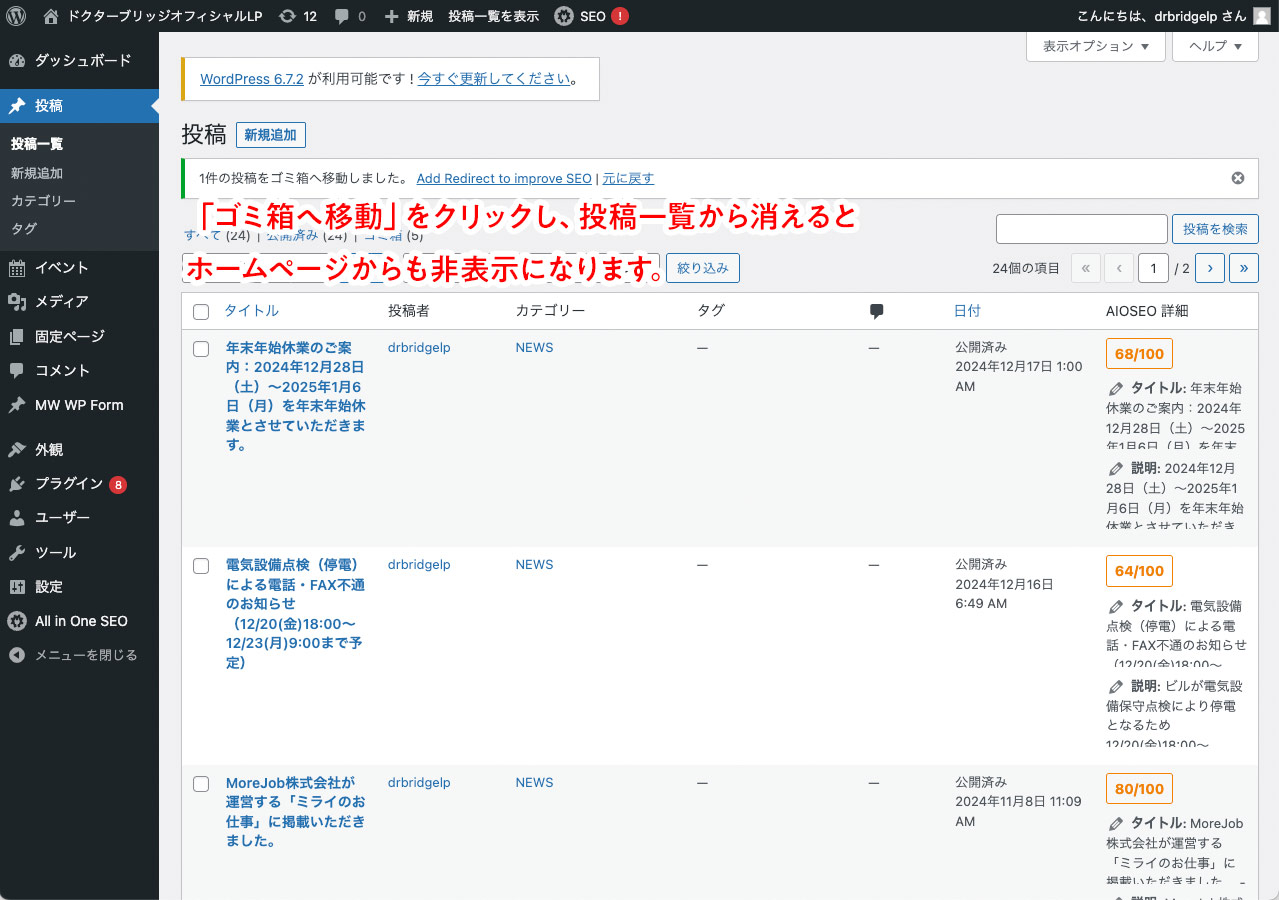Click the 新規追加 button next to heading
Screen dimensions: 1279x900
[x=271, y=135]
